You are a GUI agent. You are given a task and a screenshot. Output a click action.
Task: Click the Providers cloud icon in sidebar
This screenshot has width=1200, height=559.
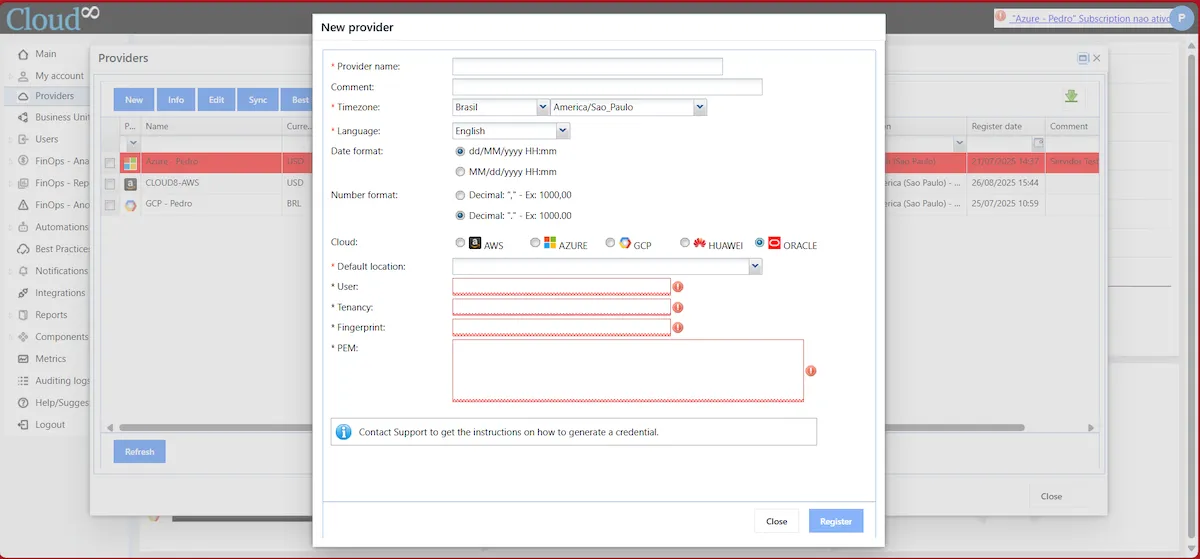coord(24,97)
